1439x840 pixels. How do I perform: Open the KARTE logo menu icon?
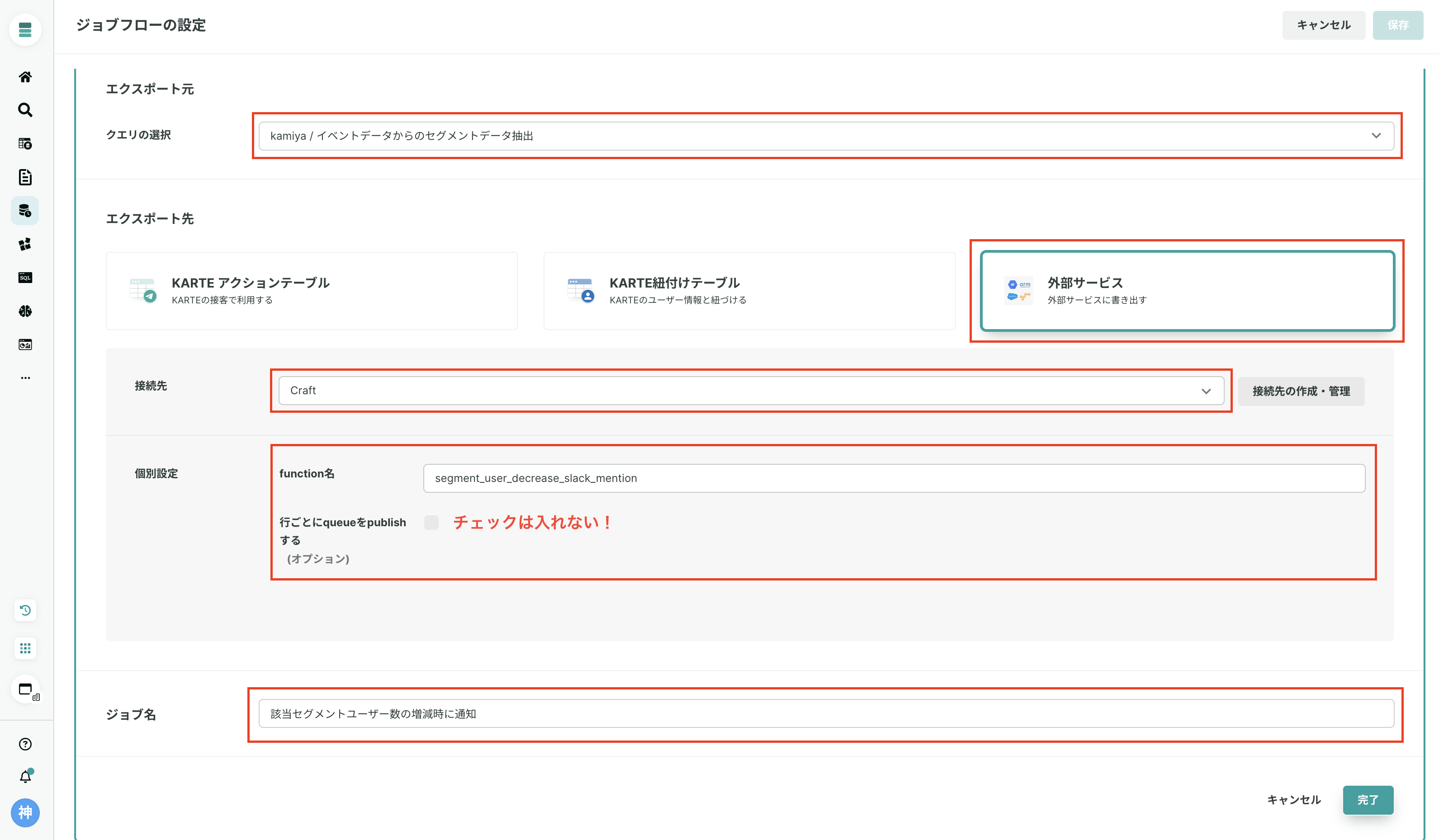pos(25,29)
